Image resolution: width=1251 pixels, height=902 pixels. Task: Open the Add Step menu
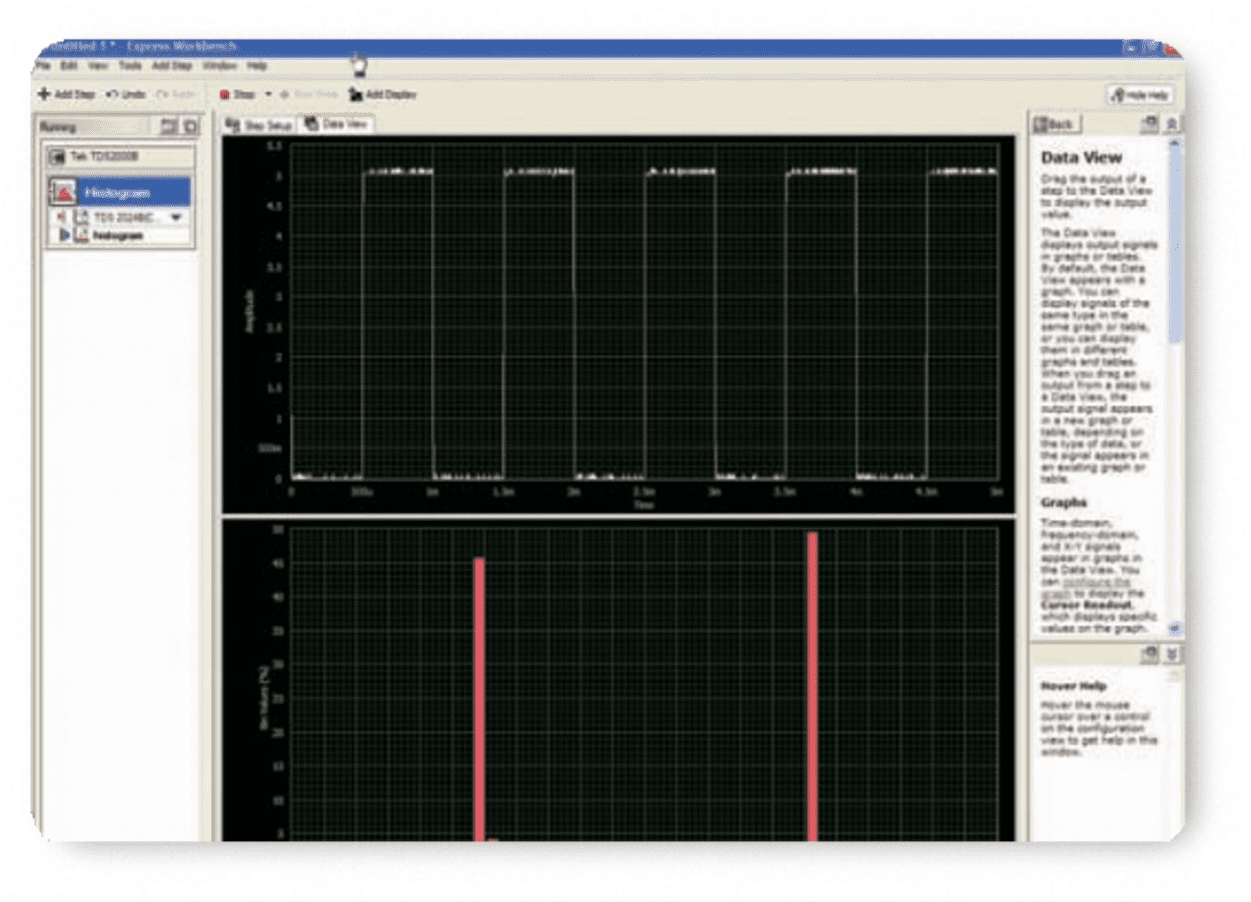(x=171, y=65)
